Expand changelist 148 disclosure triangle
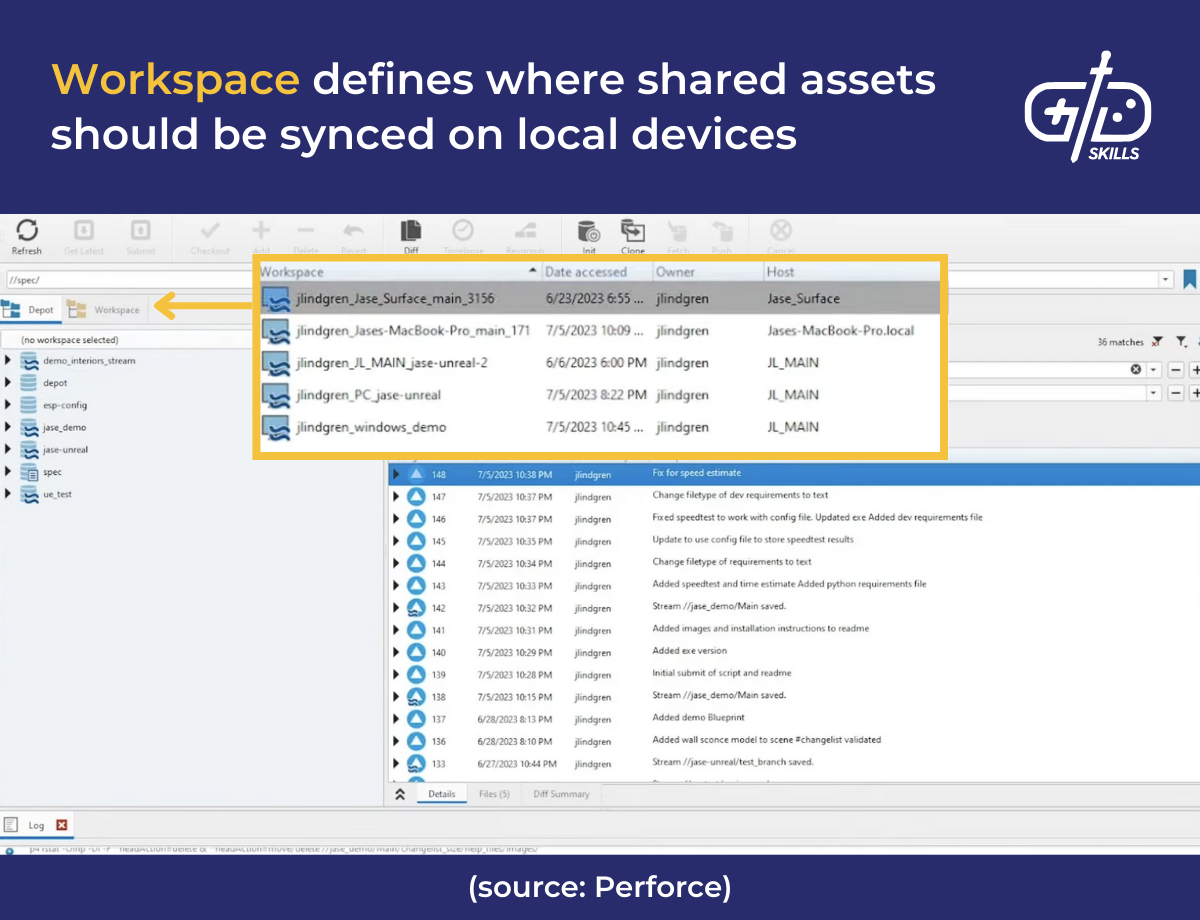Image resolution: width=1200 pixels, height=920 pixels. pyautogui.click(x=394, y=473)
